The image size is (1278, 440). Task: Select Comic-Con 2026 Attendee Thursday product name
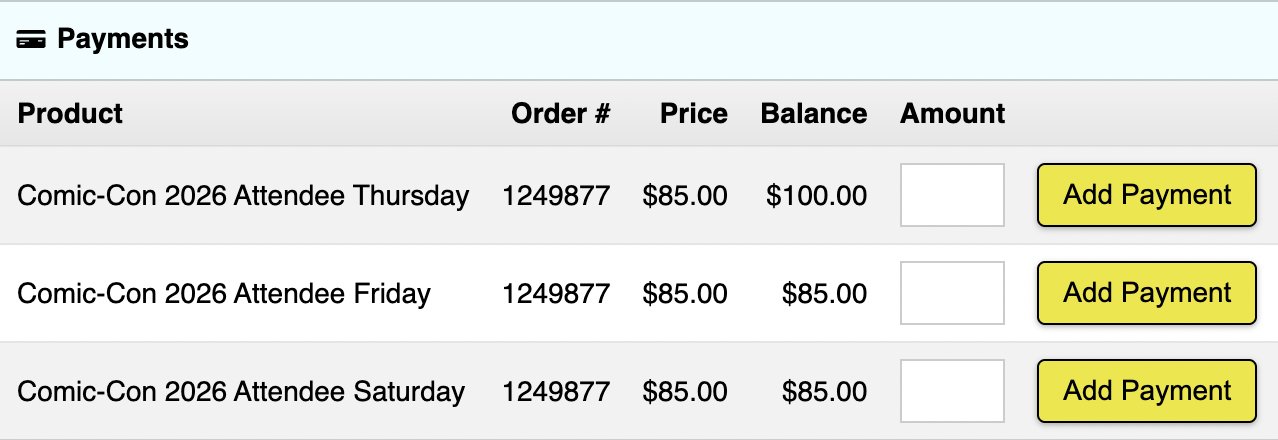coord(243,195)
